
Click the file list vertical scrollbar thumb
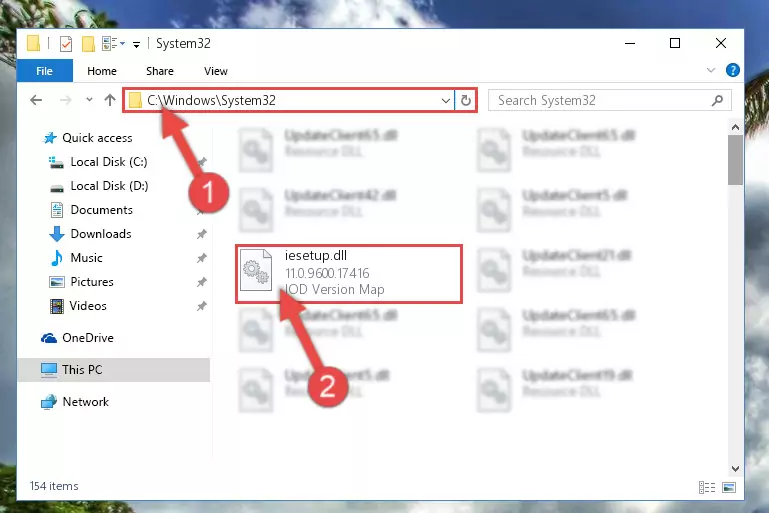click(x=735, y=160)
